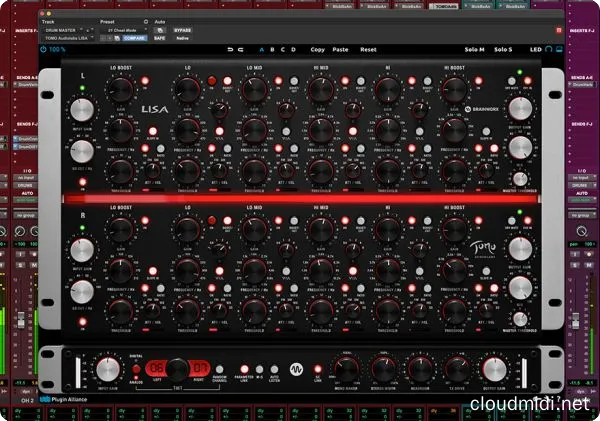The height and width of the screenshot is (421, 600).
Task: Open the preset dropdown in the plugin header
Action: [128, 29]
